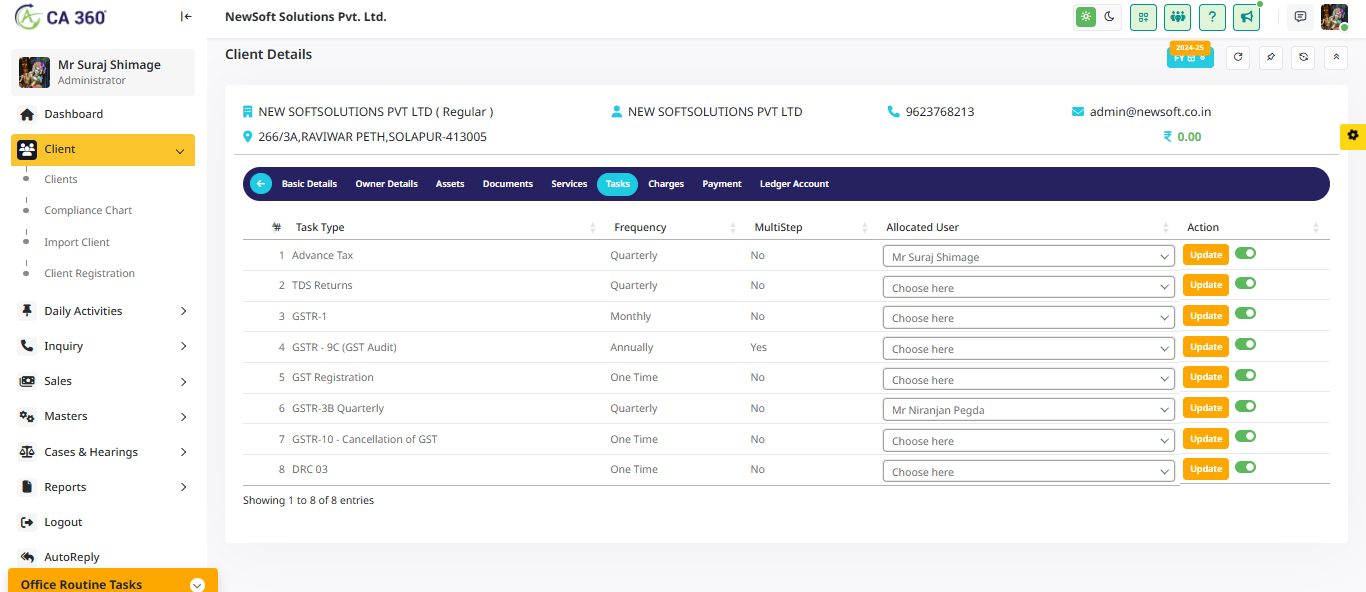The width and height of the screenshot is (1366, 592).
Task: Update the GSTR - 9C (GST Audit) task
Action: (1206, 346)
